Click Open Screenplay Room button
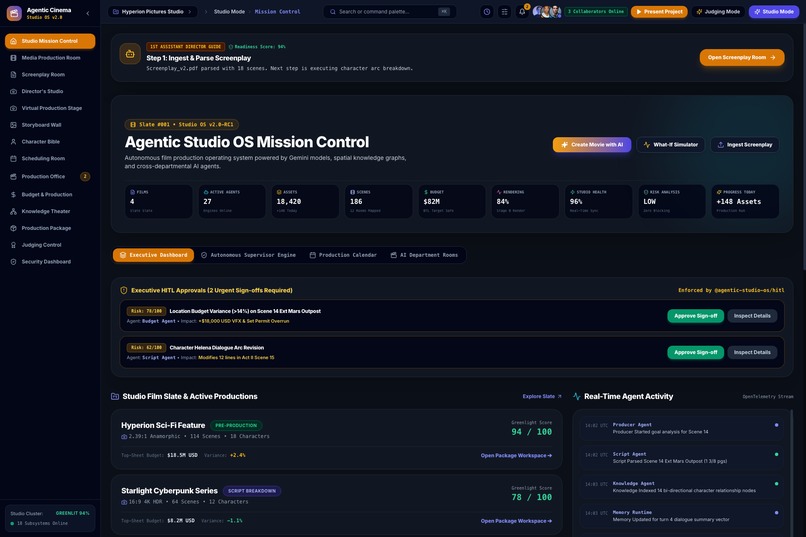Screen dimensions: 806x537 click(742, 58)
